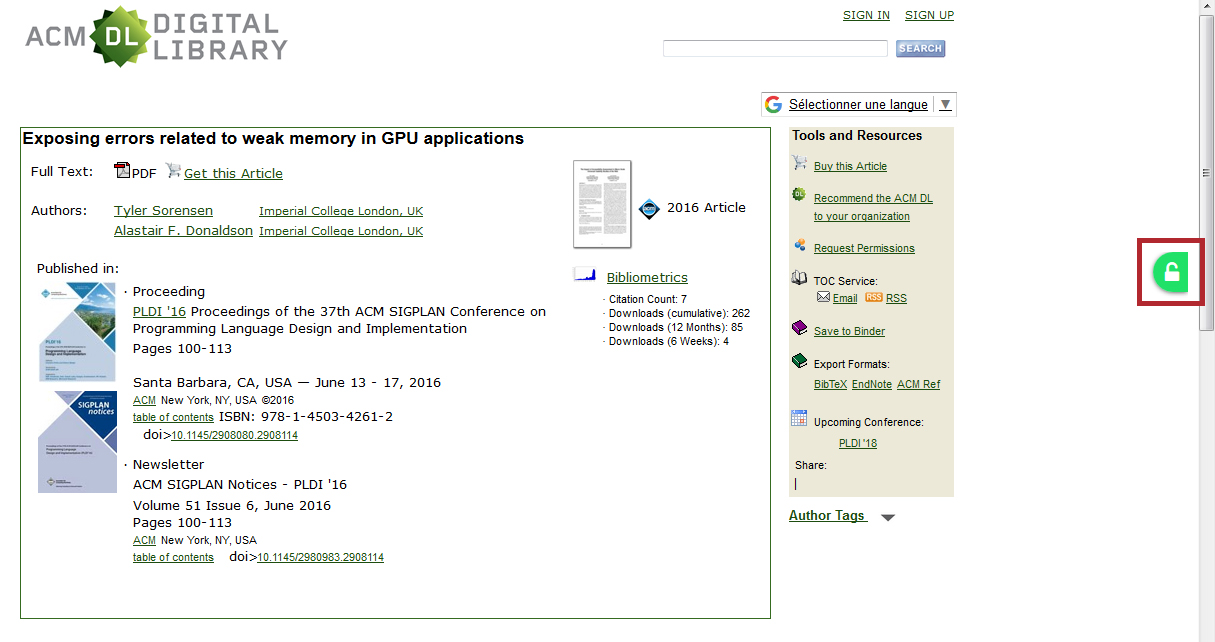The image size is (1215, 642).
Task: Export citation in BibTeX format
Action: [x=831, y=384]
